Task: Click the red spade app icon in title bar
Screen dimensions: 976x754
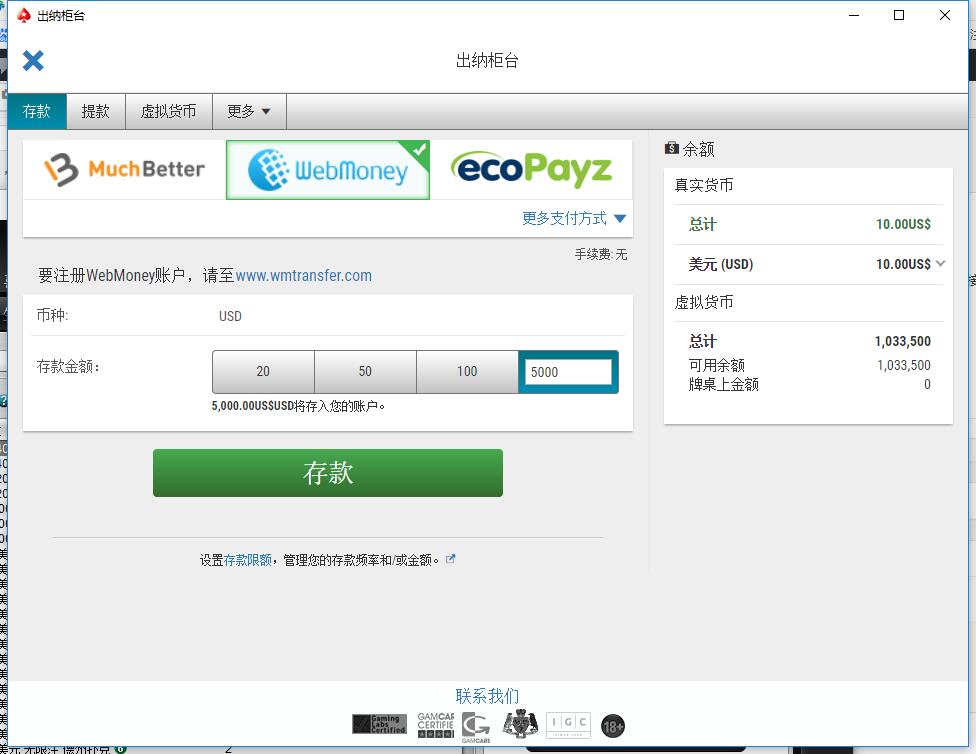Action: (x=24, y=16)
